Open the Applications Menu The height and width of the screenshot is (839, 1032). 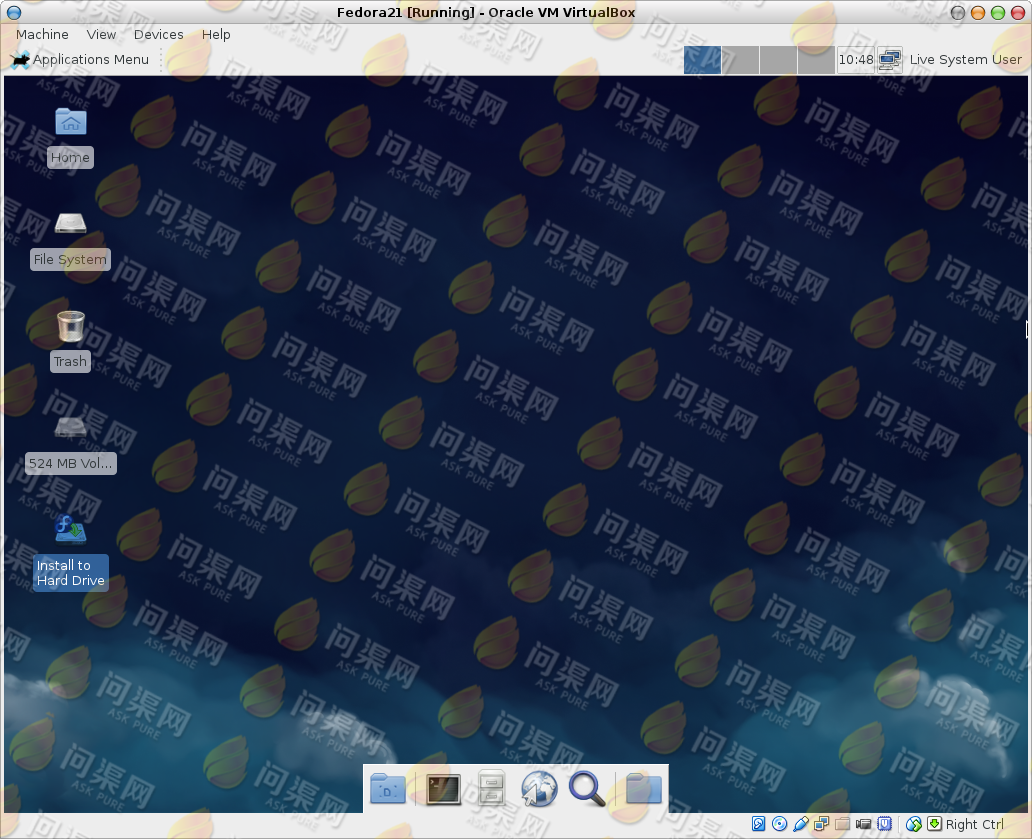[x=80, y=59]
